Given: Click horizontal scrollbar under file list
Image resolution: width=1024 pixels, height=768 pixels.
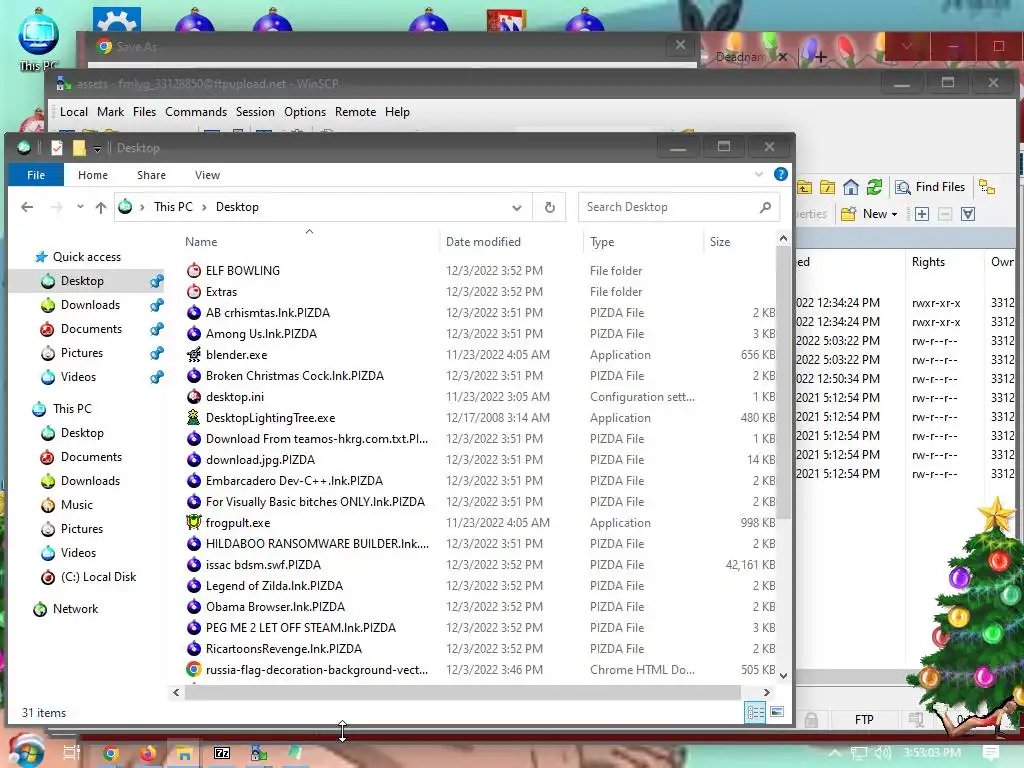Looking at the screenshot, I should coord(462,692).
